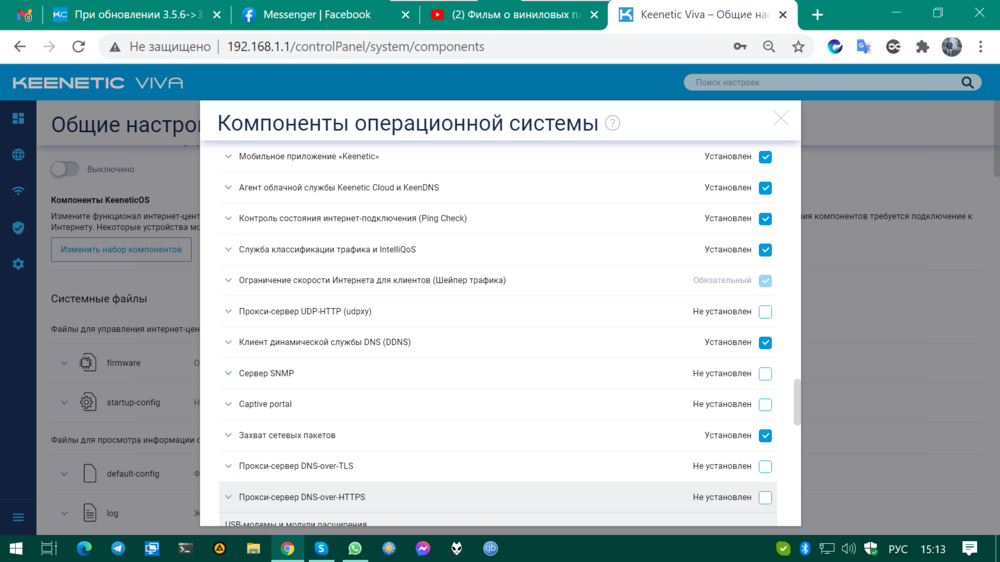Image resolution: width=1000 pixels, height=562 pixels.
Task: Open the network security shield icon
Action: click(x=18, y=228)
